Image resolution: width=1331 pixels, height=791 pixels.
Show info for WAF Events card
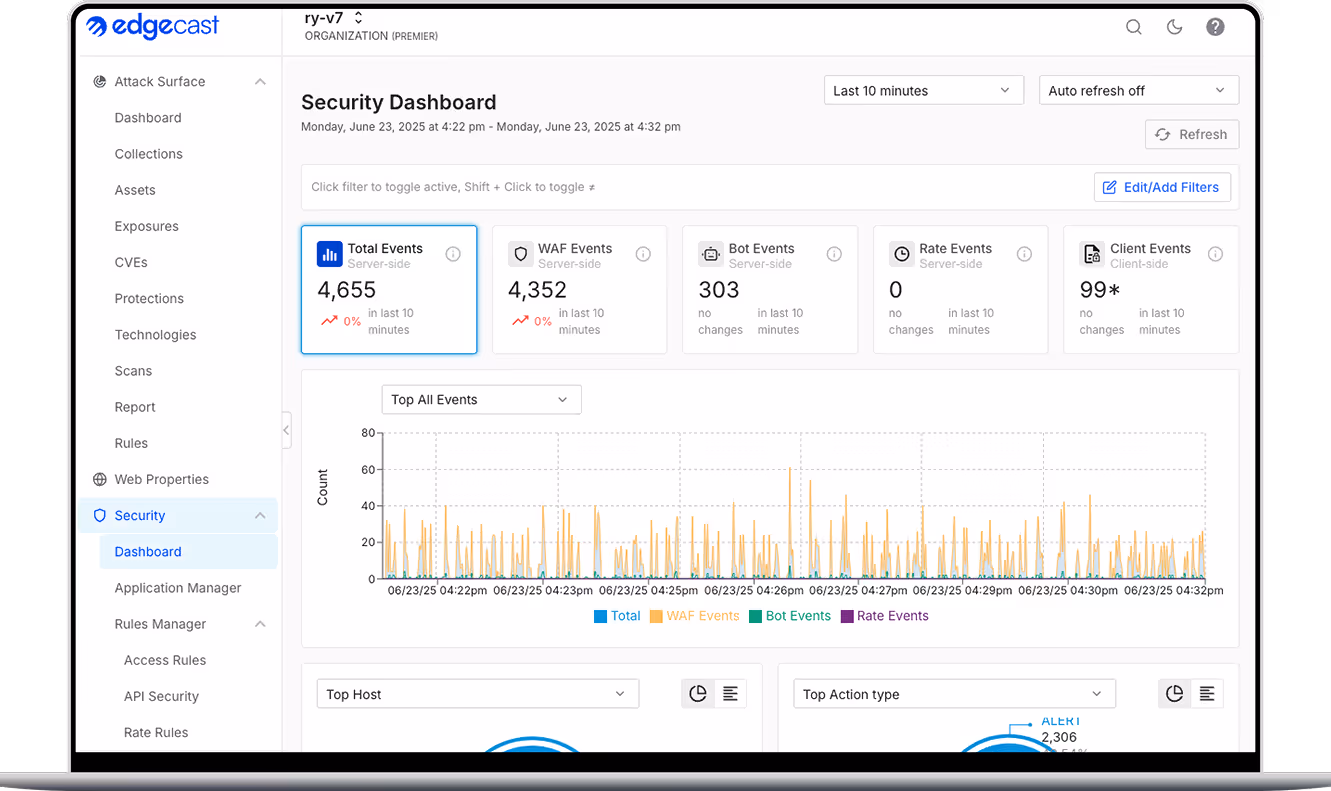(643, 254)
